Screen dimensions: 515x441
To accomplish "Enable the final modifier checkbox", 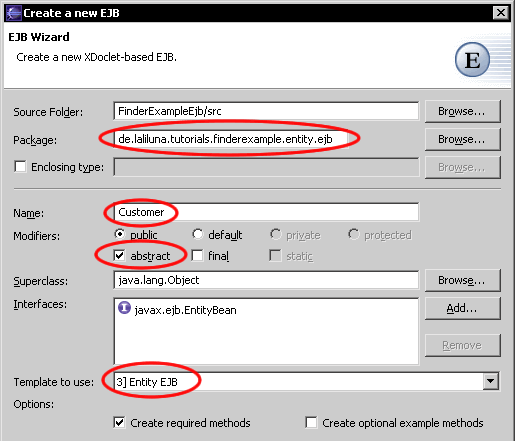I will pos(197,256).
